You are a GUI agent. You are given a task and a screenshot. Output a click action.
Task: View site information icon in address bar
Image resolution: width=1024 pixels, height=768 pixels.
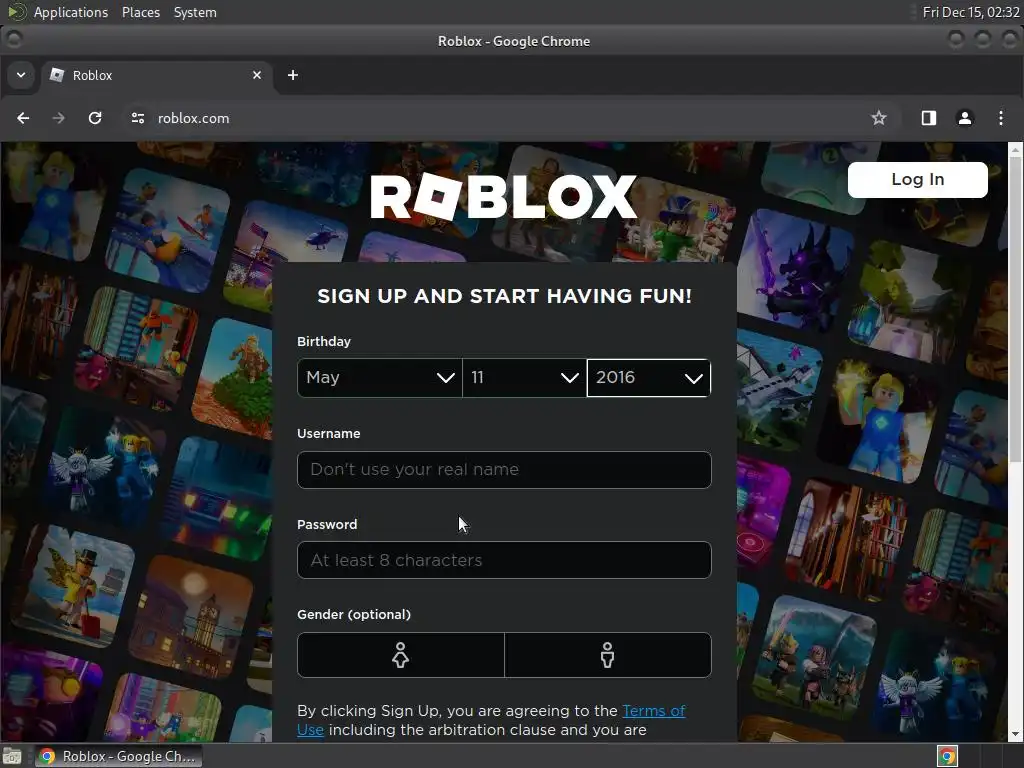[x=138, y=118]
